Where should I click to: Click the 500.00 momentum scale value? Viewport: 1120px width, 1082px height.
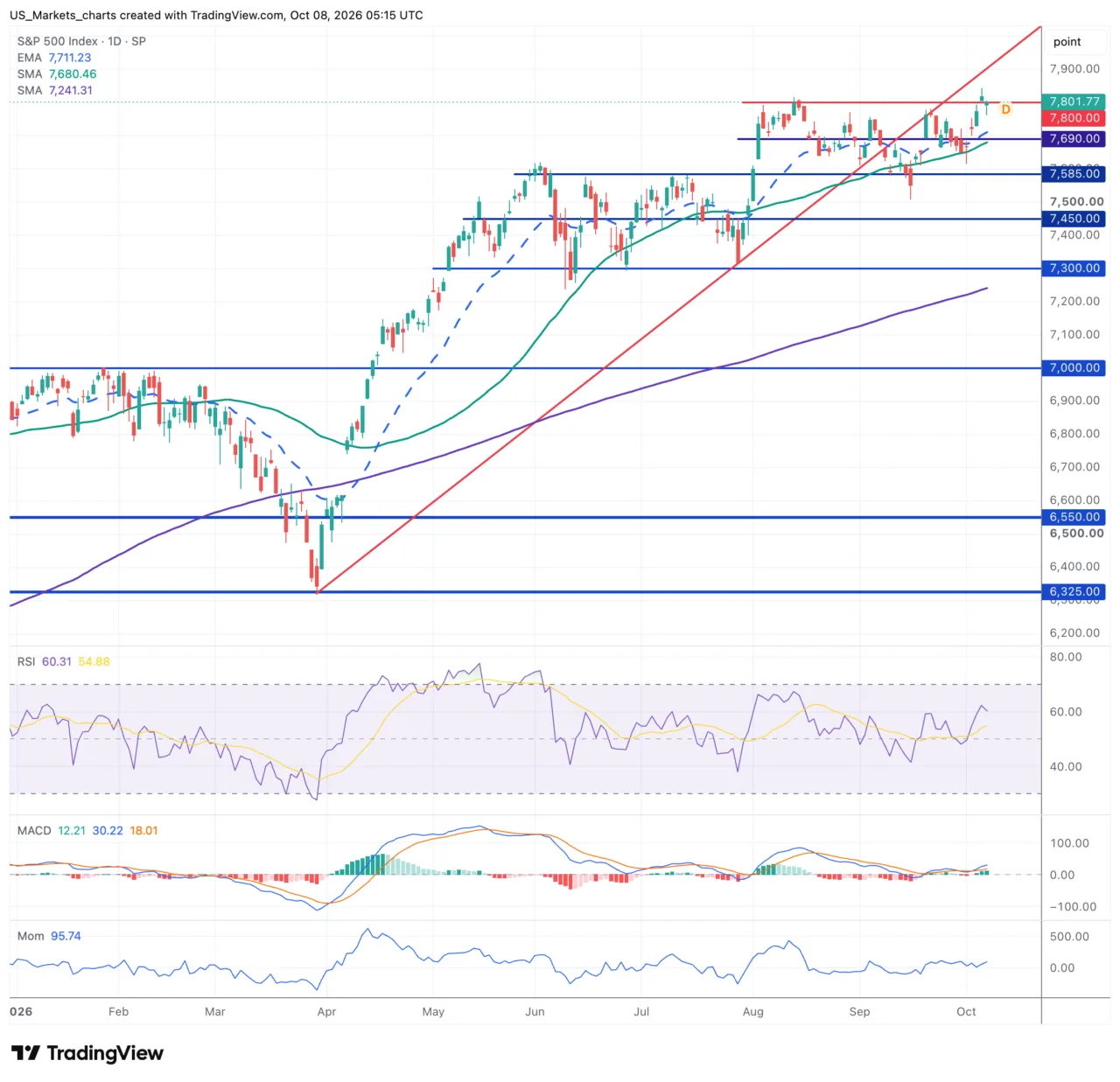1069,937
